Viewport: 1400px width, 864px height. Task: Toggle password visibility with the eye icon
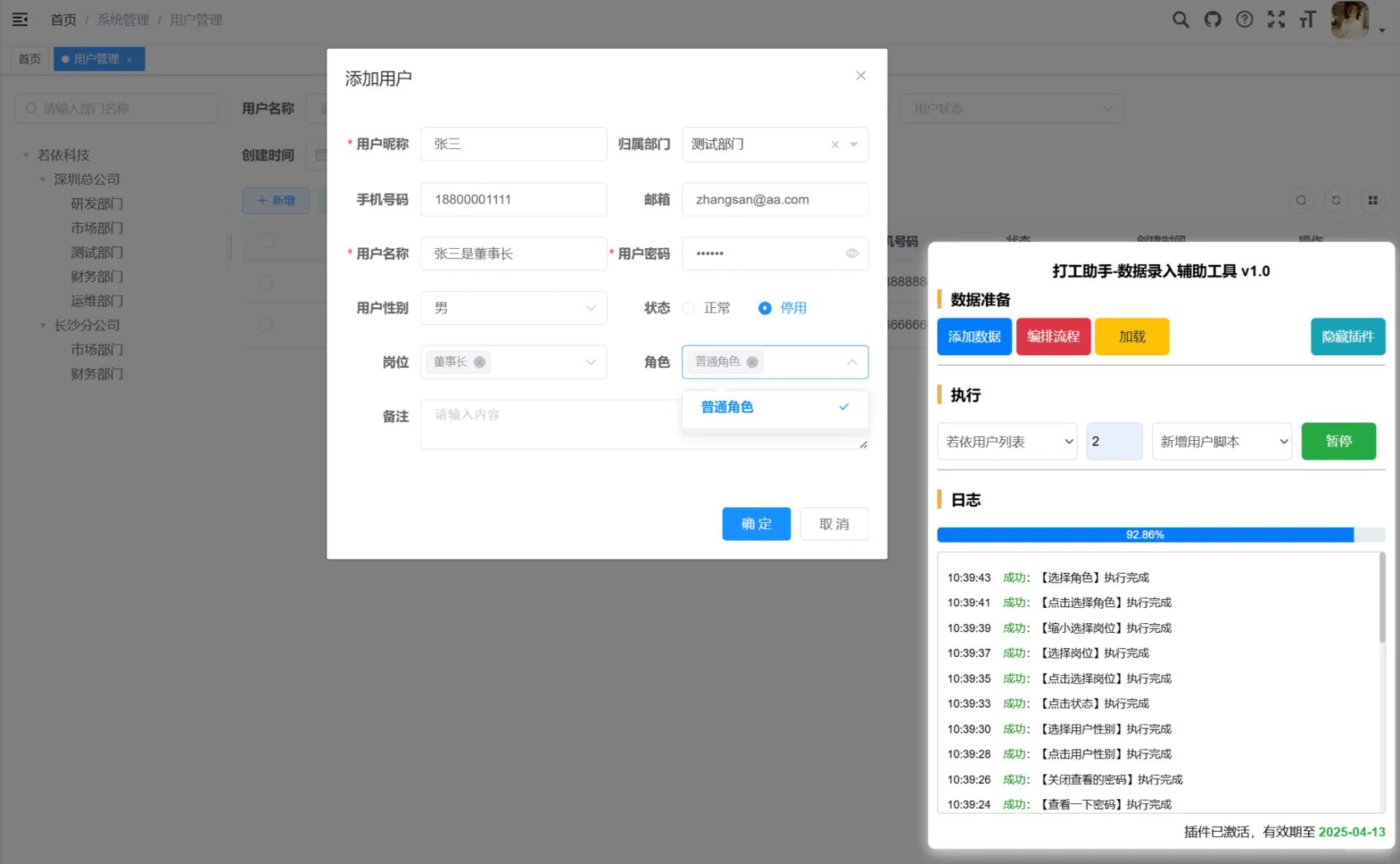click(851, 253)
